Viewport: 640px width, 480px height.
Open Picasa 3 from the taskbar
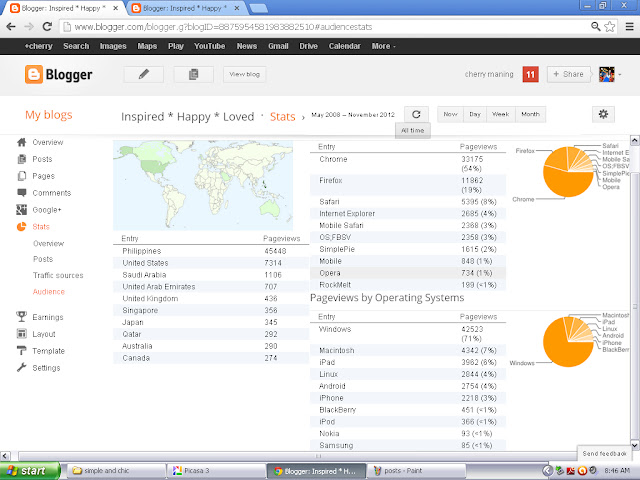(216, 471)
